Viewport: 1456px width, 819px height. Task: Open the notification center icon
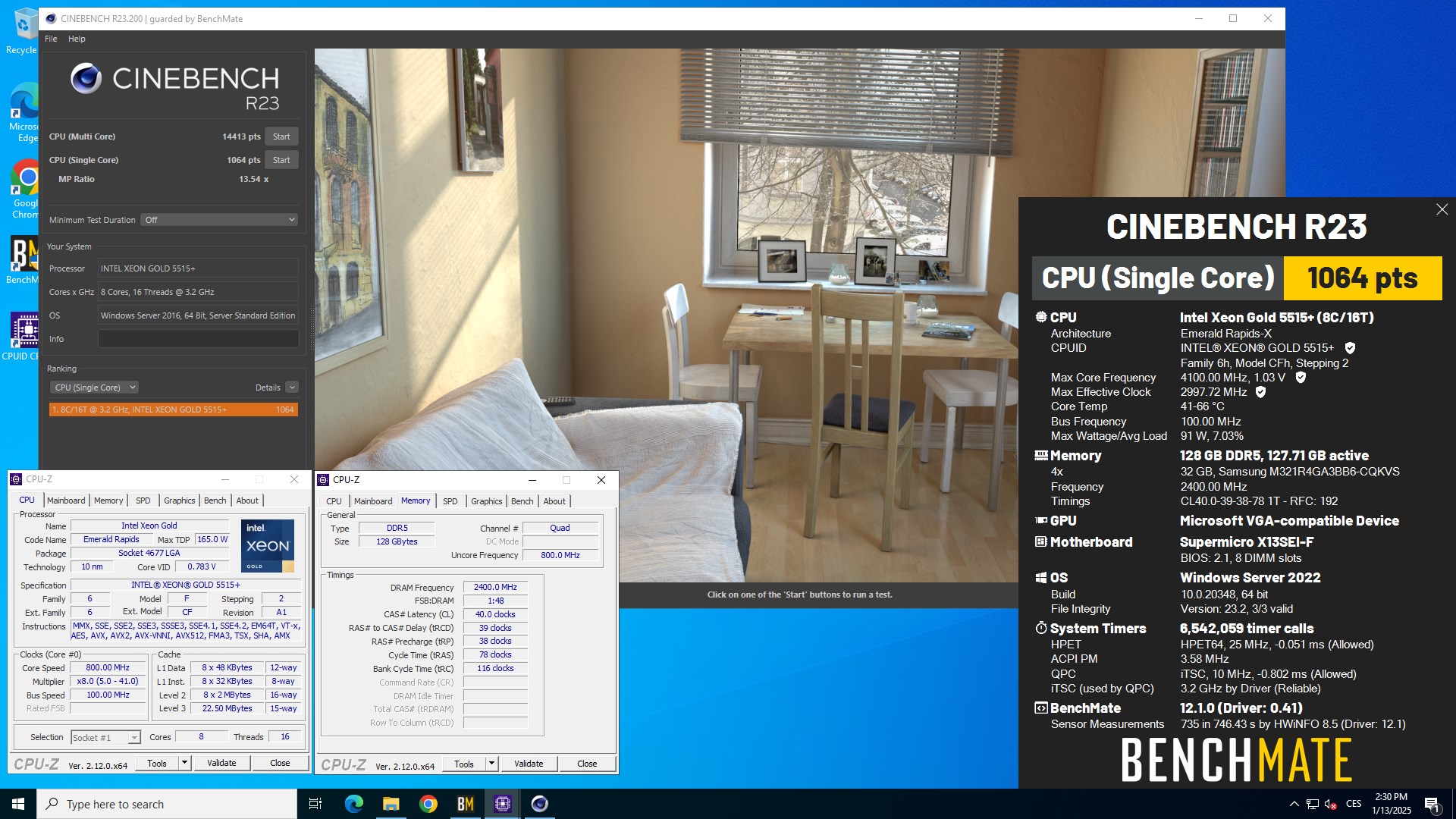[1432, 804]
